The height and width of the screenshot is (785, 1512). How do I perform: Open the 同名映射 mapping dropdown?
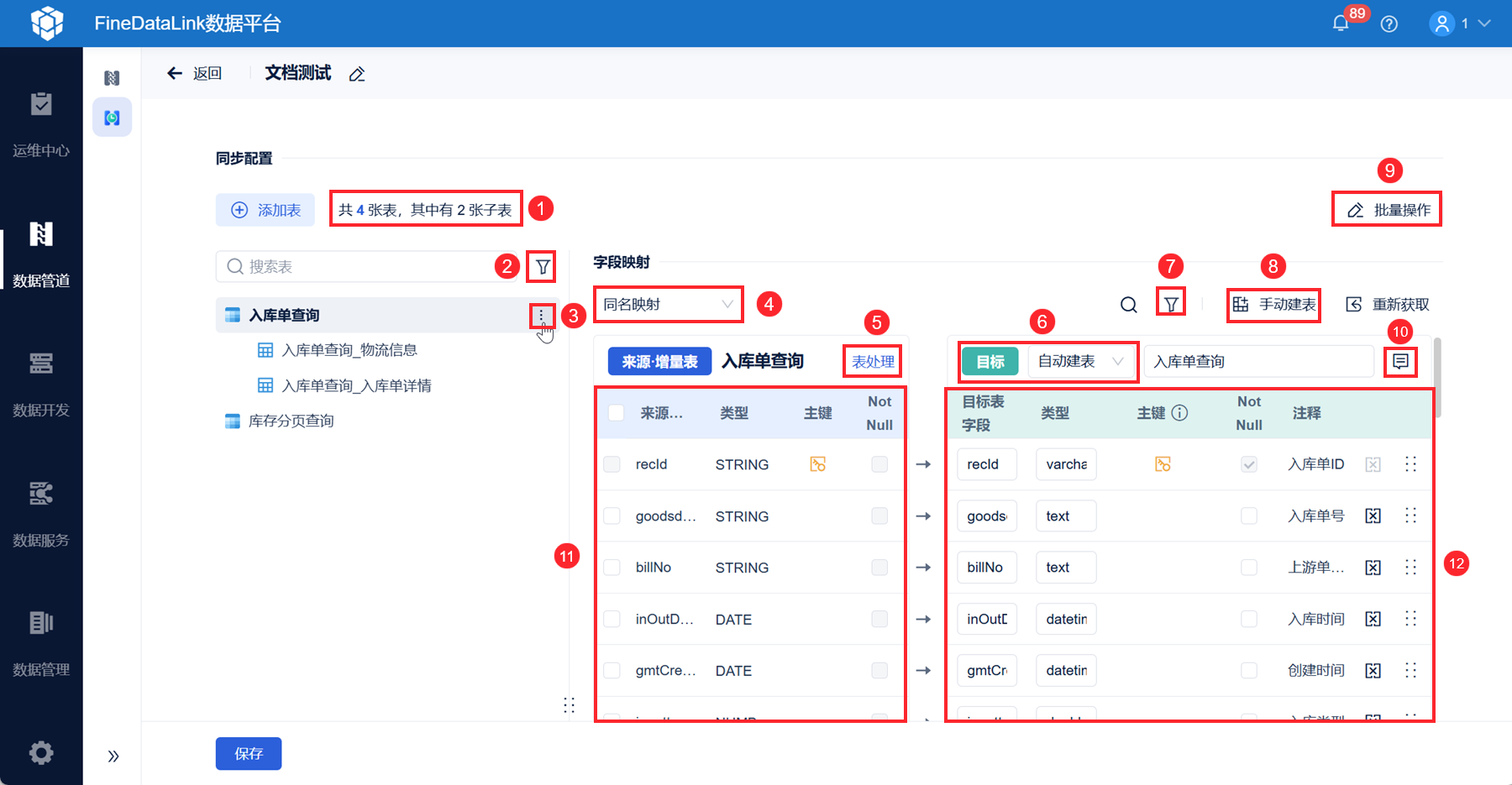tap(669, 304)
